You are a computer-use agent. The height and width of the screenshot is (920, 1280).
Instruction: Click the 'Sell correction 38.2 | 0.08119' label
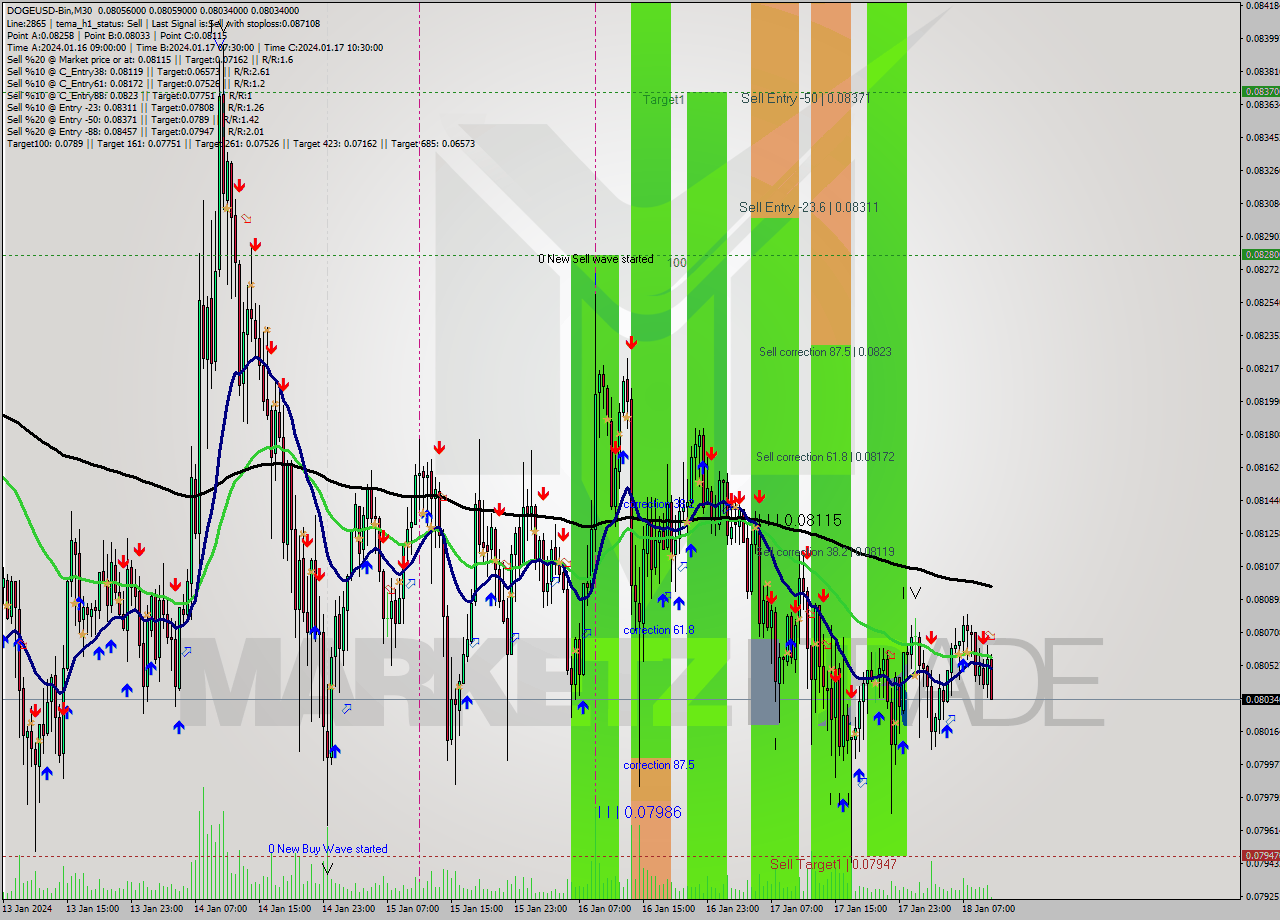pyautogui.click(x=825, y=552)
